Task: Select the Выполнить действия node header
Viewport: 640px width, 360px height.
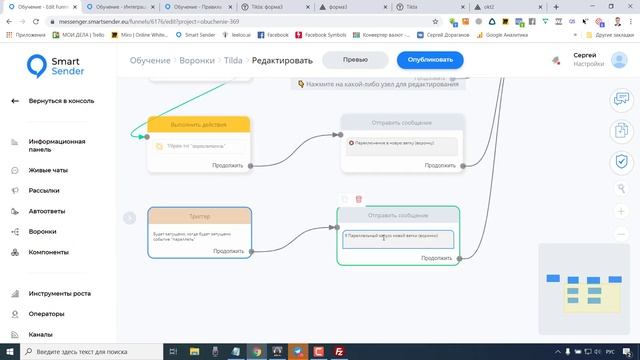Action: (199, 124)
